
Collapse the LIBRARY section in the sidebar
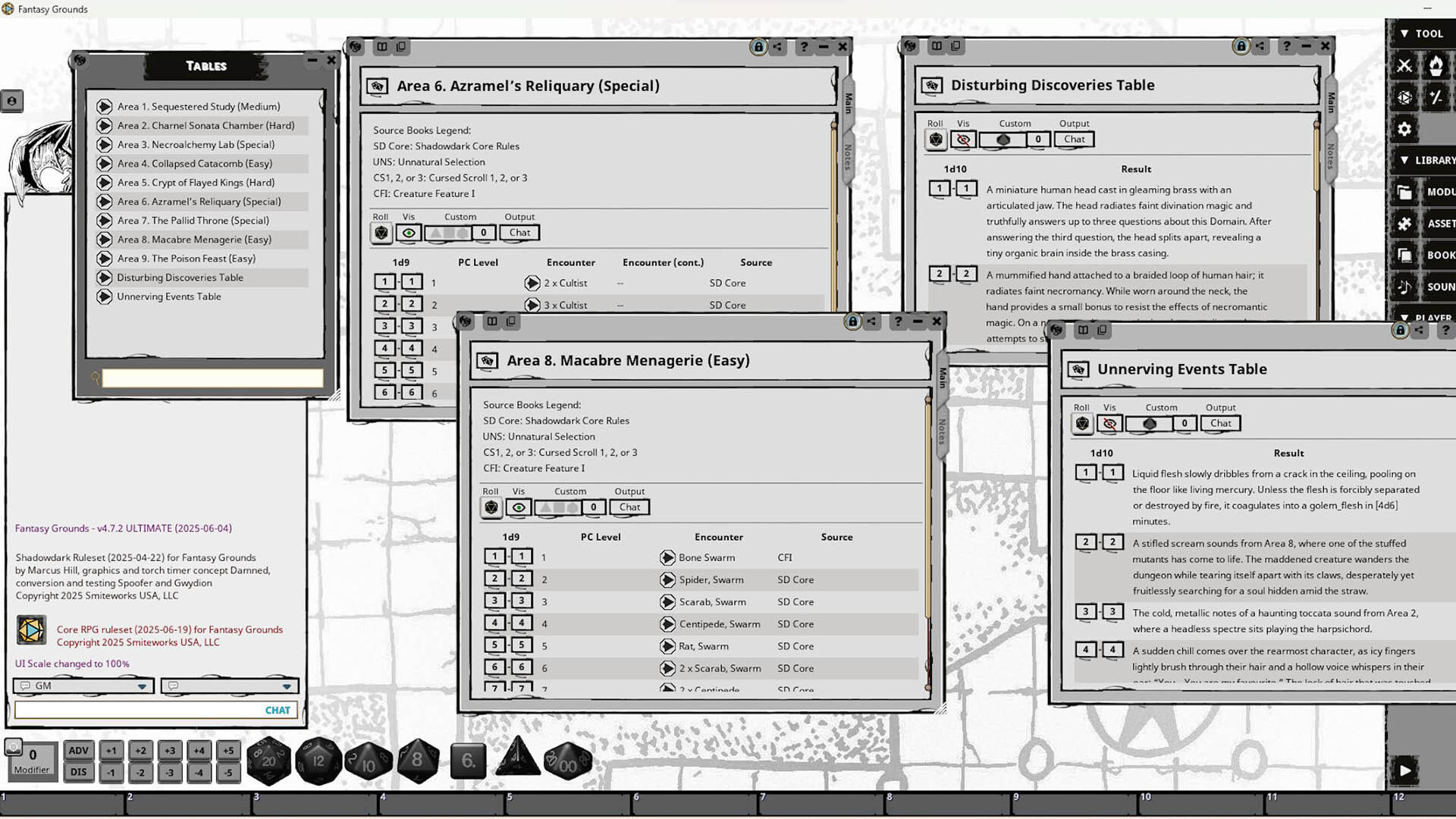[x=1404, y=160]
